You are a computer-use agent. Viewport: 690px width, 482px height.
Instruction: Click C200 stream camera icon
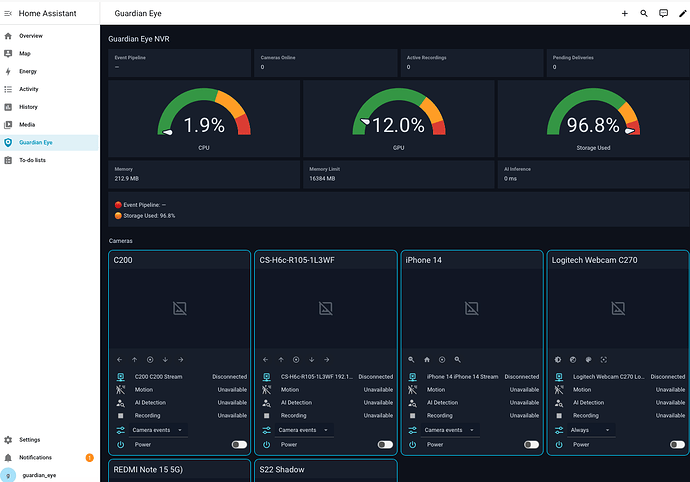click(121, 377)
